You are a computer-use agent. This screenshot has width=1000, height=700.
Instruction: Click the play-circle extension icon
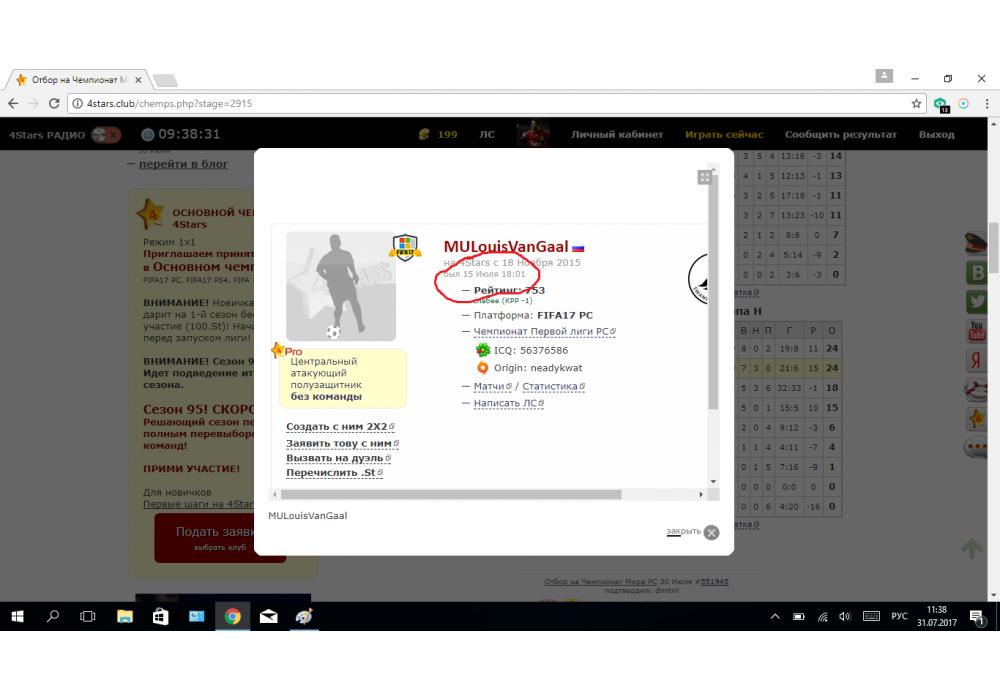pyautogui.click(x=963, y=103)
